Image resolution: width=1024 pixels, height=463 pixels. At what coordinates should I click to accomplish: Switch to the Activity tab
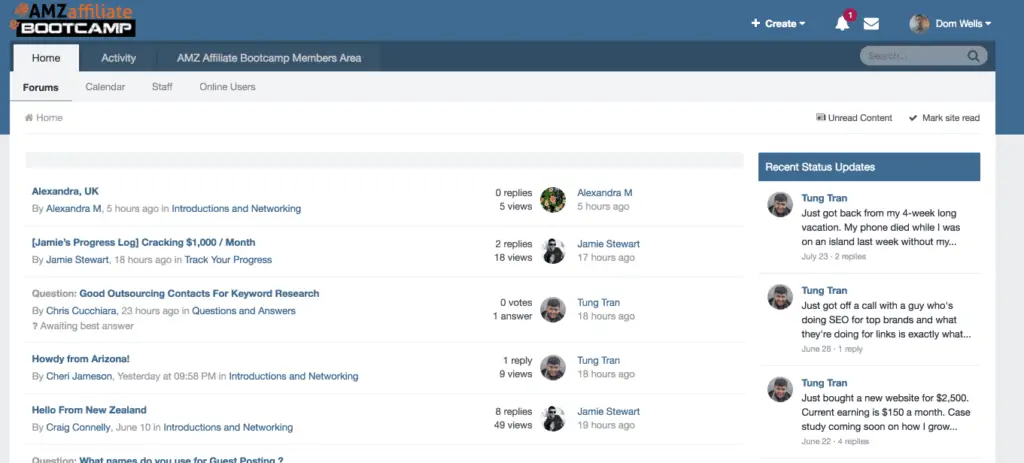click(x=119, y=58)
